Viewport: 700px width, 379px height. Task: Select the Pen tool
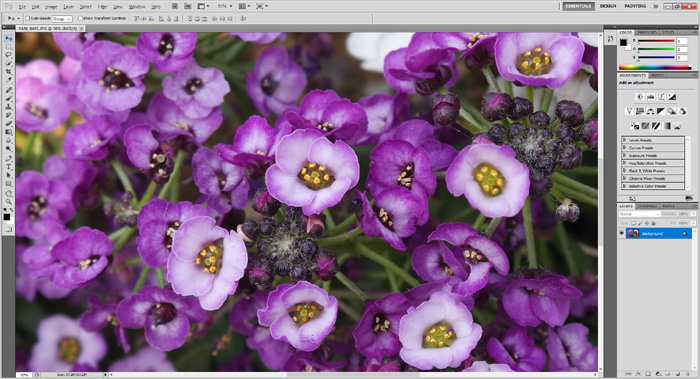tap(8, 158)
